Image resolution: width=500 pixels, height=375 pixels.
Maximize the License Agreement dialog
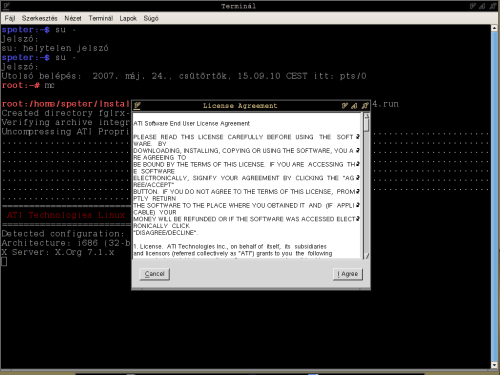click(355, 106)
